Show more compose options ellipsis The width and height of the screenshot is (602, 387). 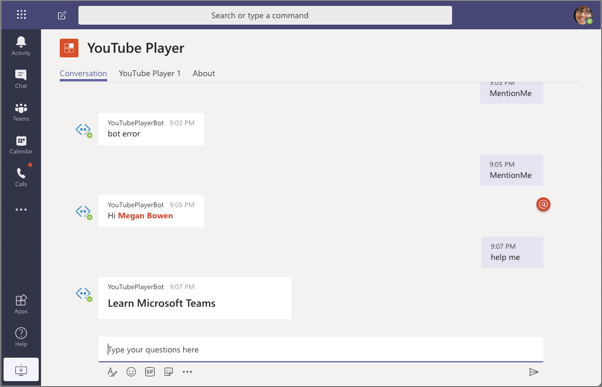tap(187, 372)
